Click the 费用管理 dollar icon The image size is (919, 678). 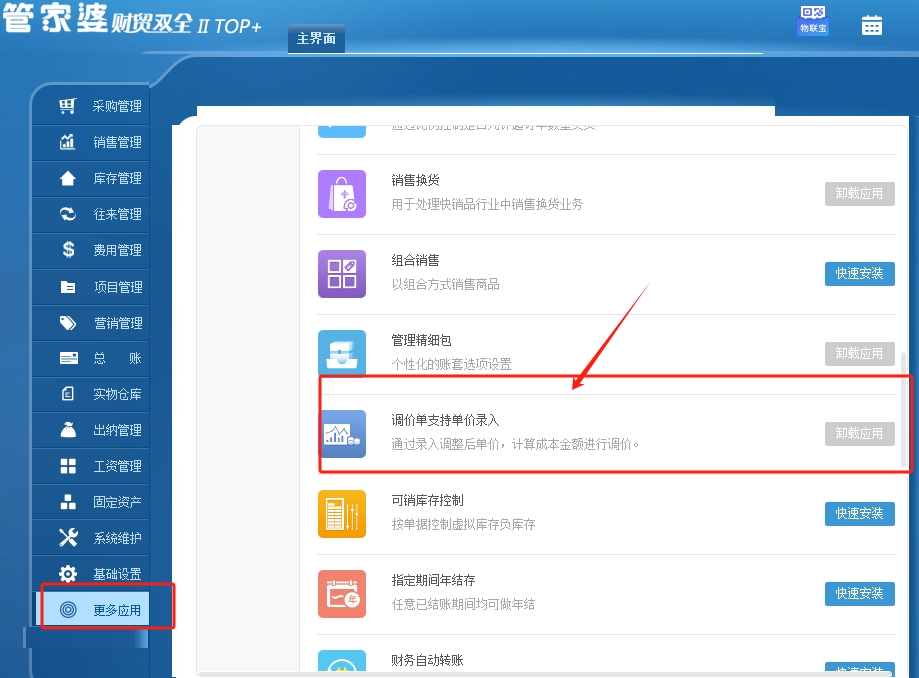click(x=68, y=250)
